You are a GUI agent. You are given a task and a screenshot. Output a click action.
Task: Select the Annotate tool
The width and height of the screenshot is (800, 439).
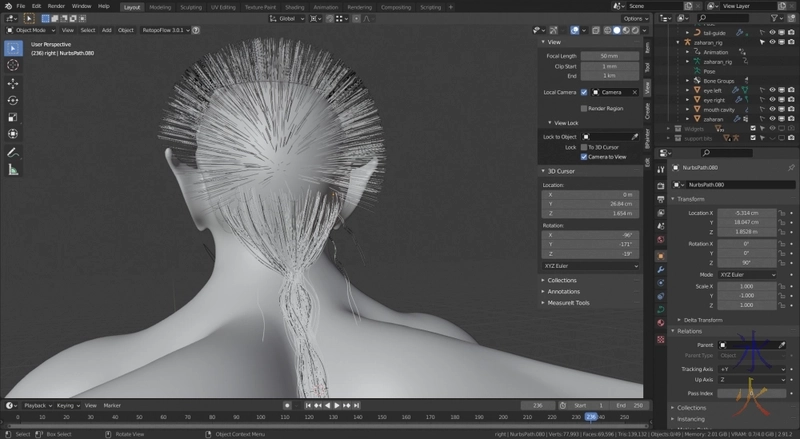pos(13,152)
